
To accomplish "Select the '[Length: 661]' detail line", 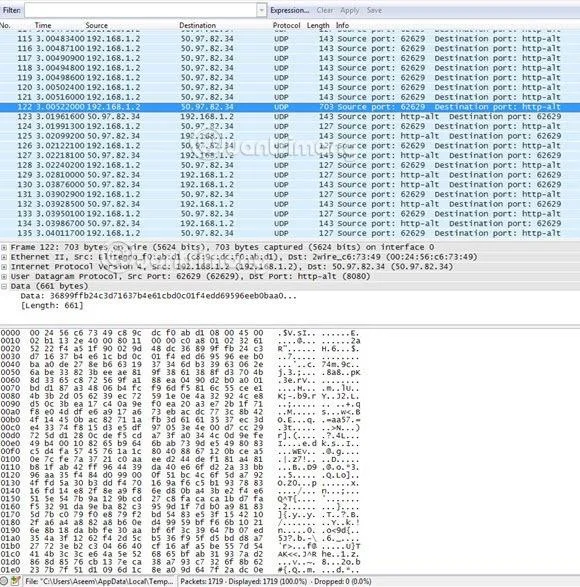I will coord(52,306).
